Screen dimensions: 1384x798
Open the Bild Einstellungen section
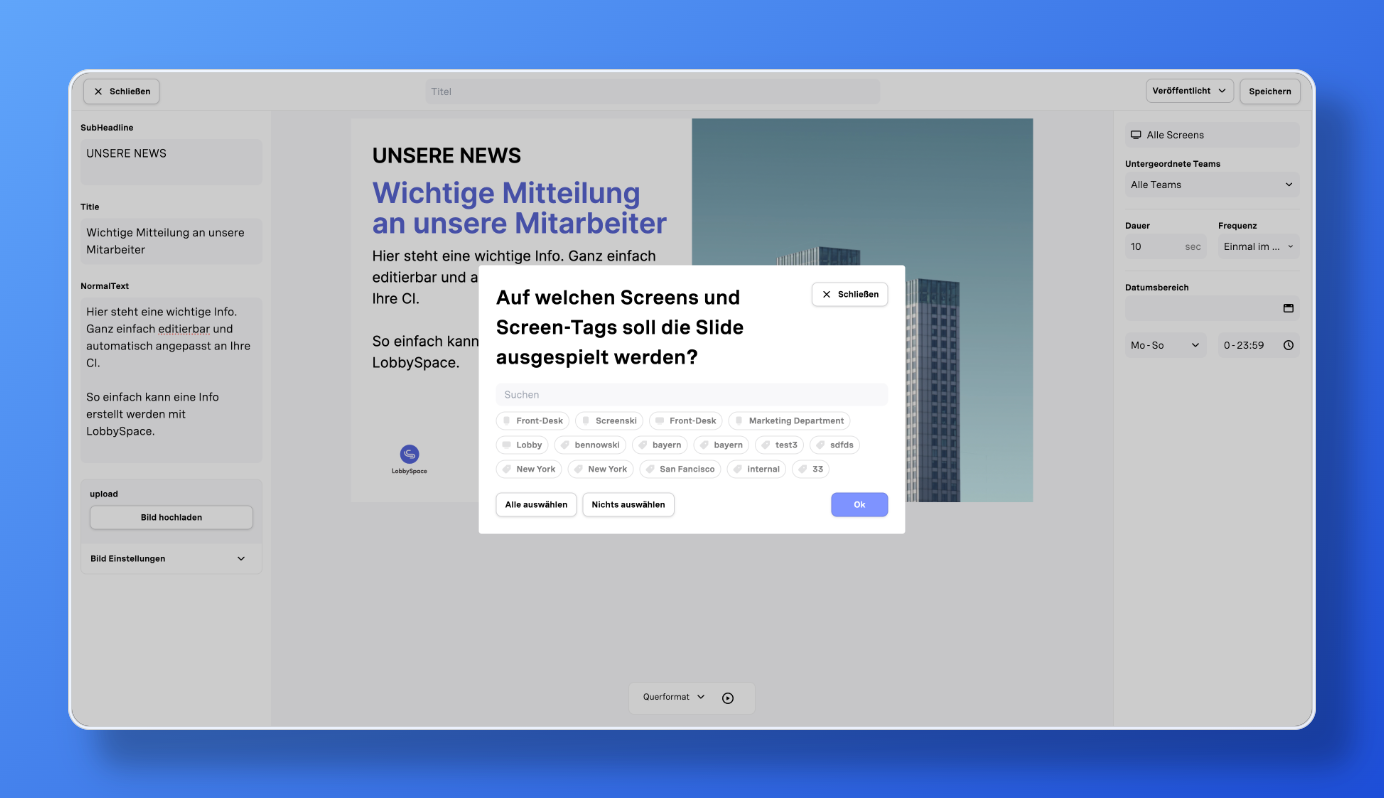pyautogui.click(x=171, y=558)
